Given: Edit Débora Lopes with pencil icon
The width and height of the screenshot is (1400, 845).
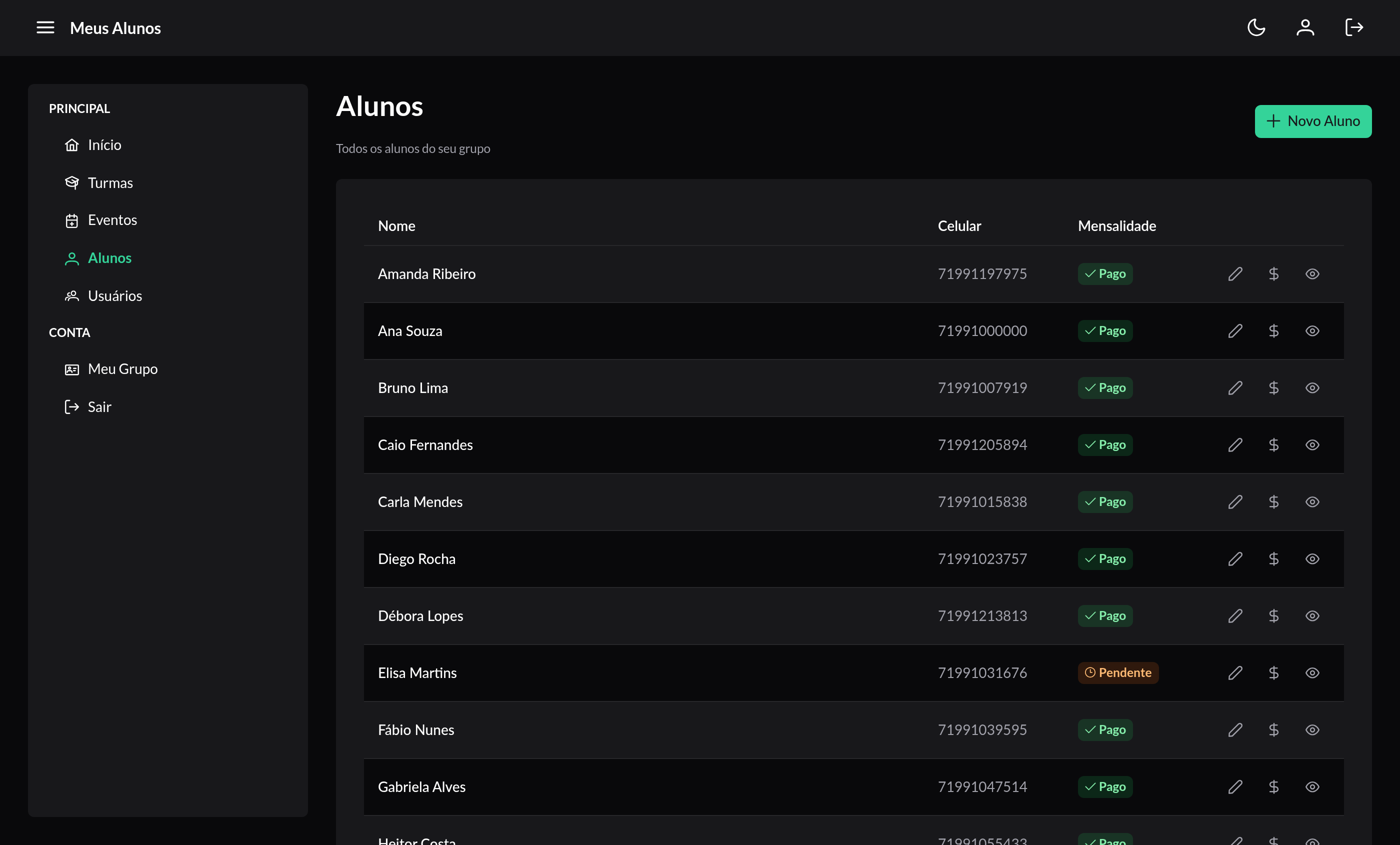Looking at the screenshot, I should pyautogui.click(x=1235, y=616).
